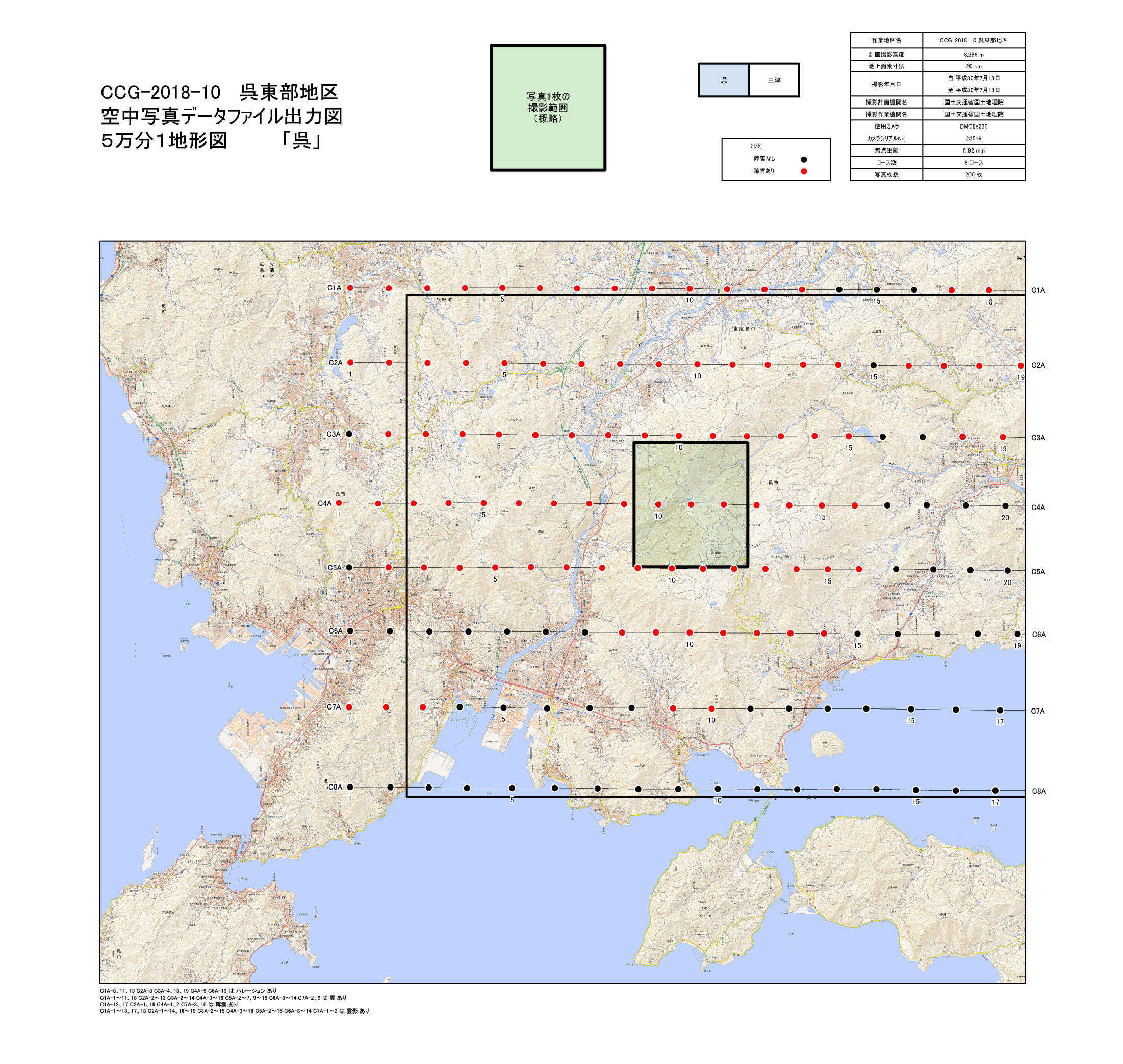
Task: Click the 23519 serial number value
Action: [973, 138]
